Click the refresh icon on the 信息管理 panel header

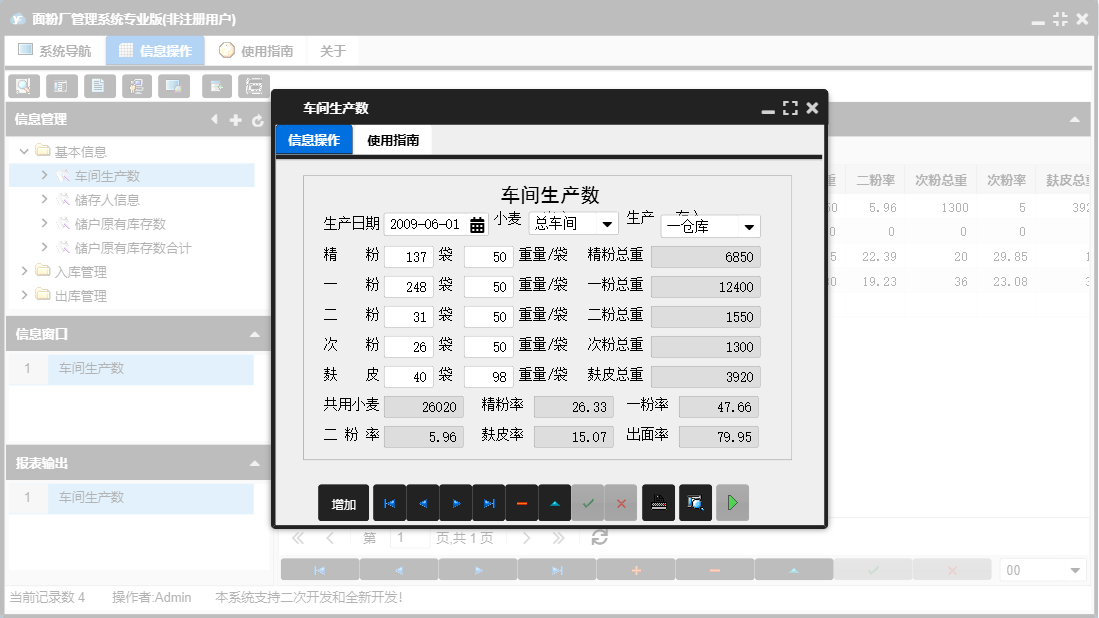pyautogui.click(x=258, y=119)
